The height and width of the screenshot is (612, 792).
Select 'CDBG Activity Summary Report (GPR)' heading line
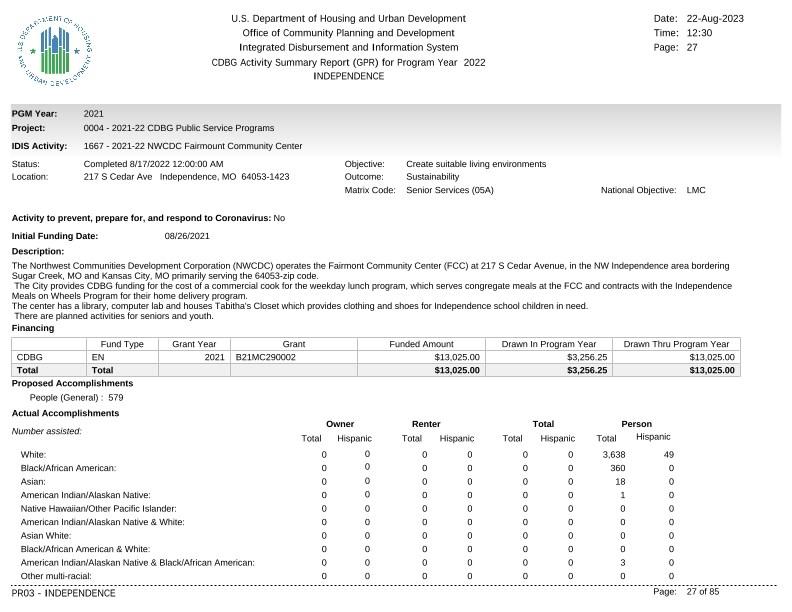click(348, 63)
